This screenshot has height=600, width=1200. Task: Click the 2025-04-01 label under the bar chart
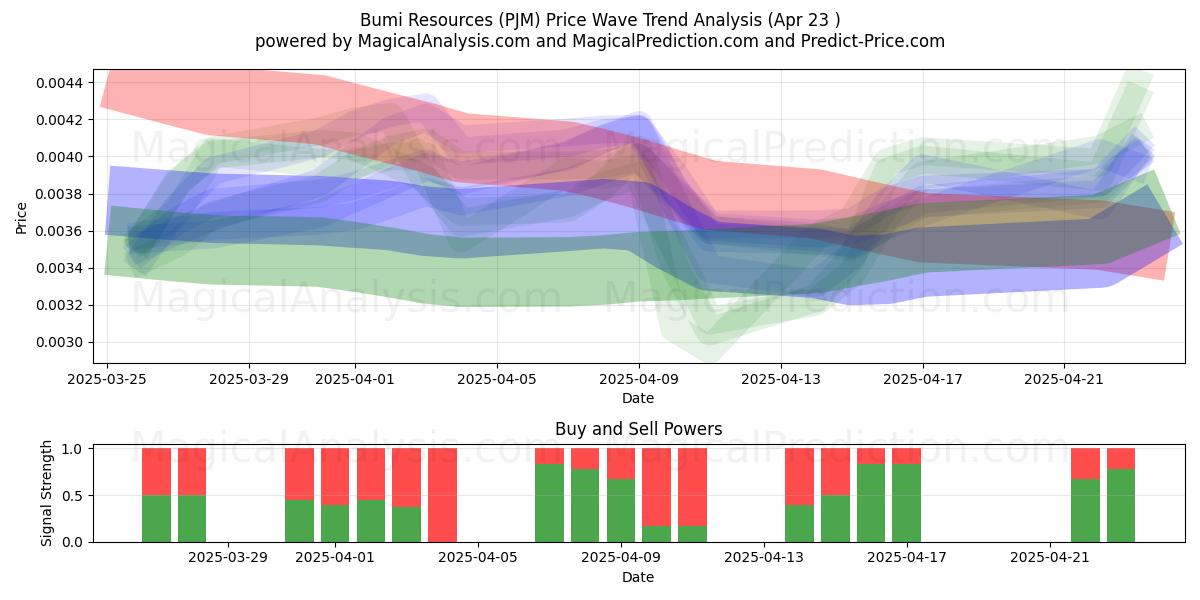coord(336,558)
